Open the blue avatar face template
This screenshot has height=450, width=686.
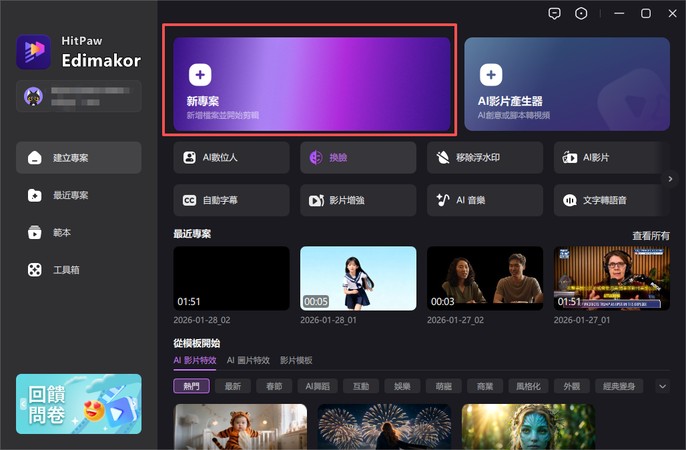(528, 426)
